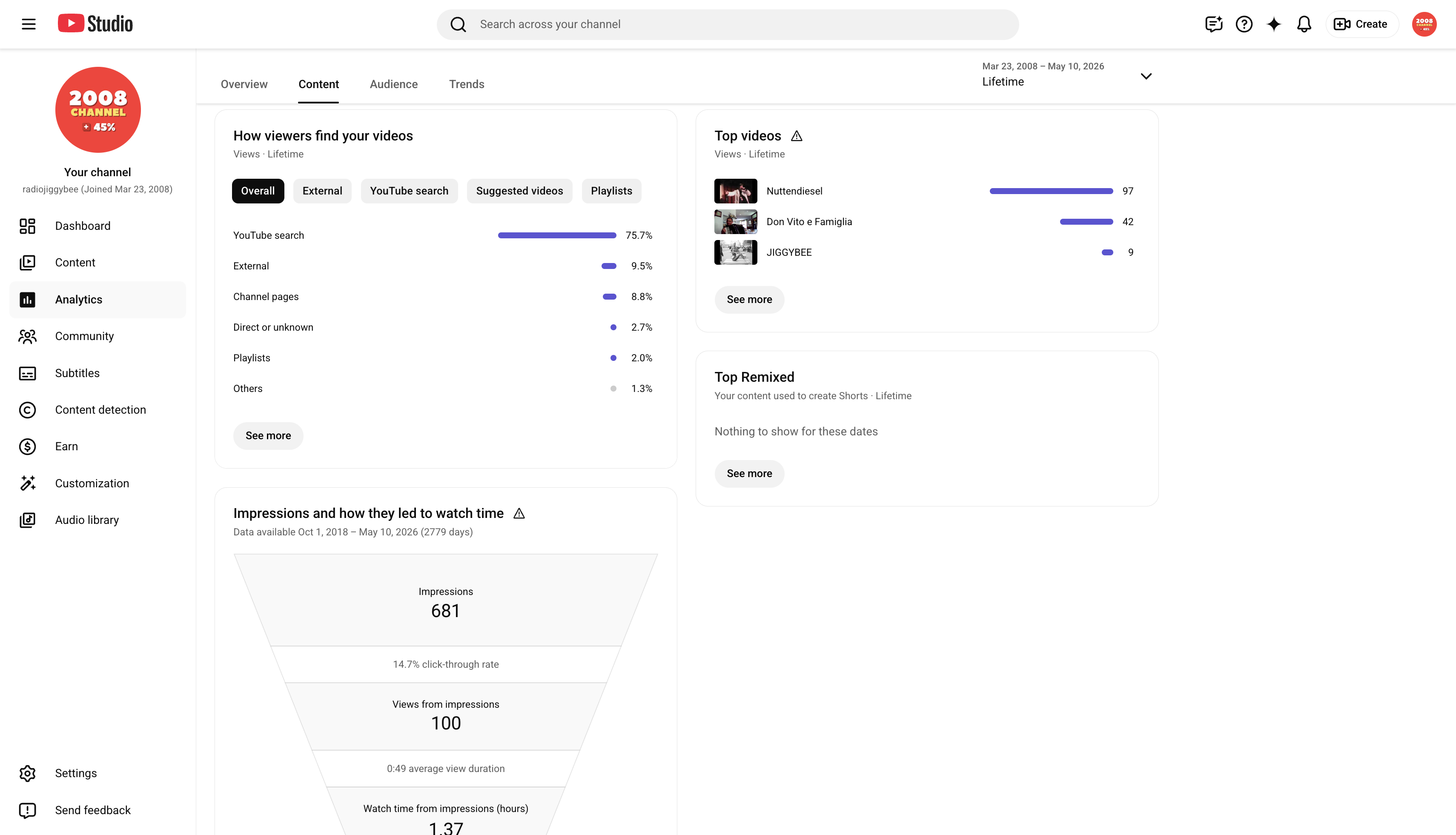The width and height of the screenshot is (1456, 835).
Task: Click the Playlists 2.0% traffic row label
Action: click(x=251, y=358)
